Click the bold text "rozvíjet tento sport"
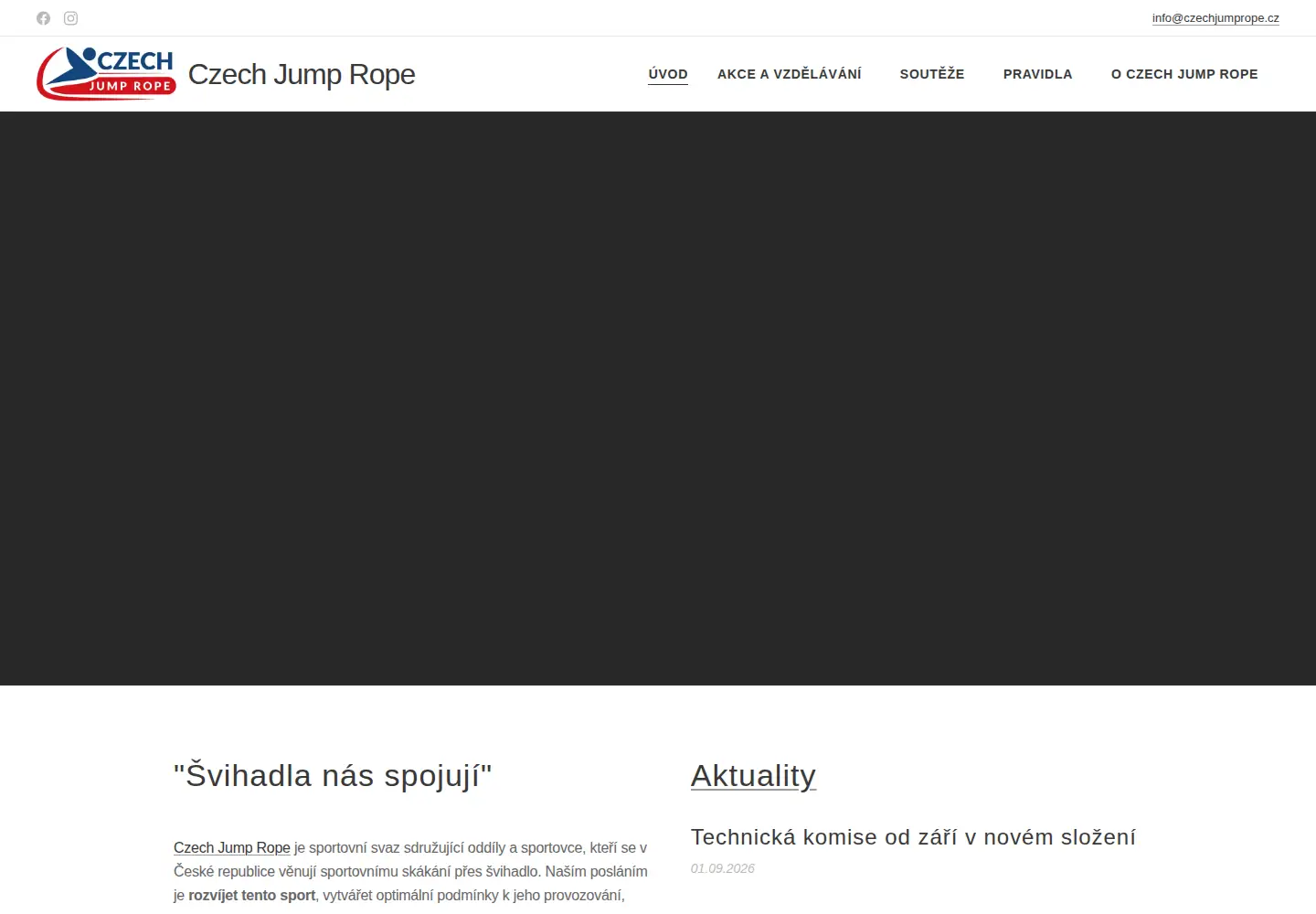This screenshot has width=1316, height=914. (x=251, y=895)
